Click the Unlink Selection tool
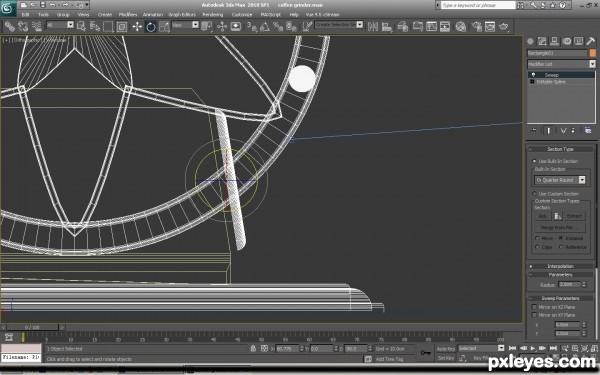 tap(23, 26)
